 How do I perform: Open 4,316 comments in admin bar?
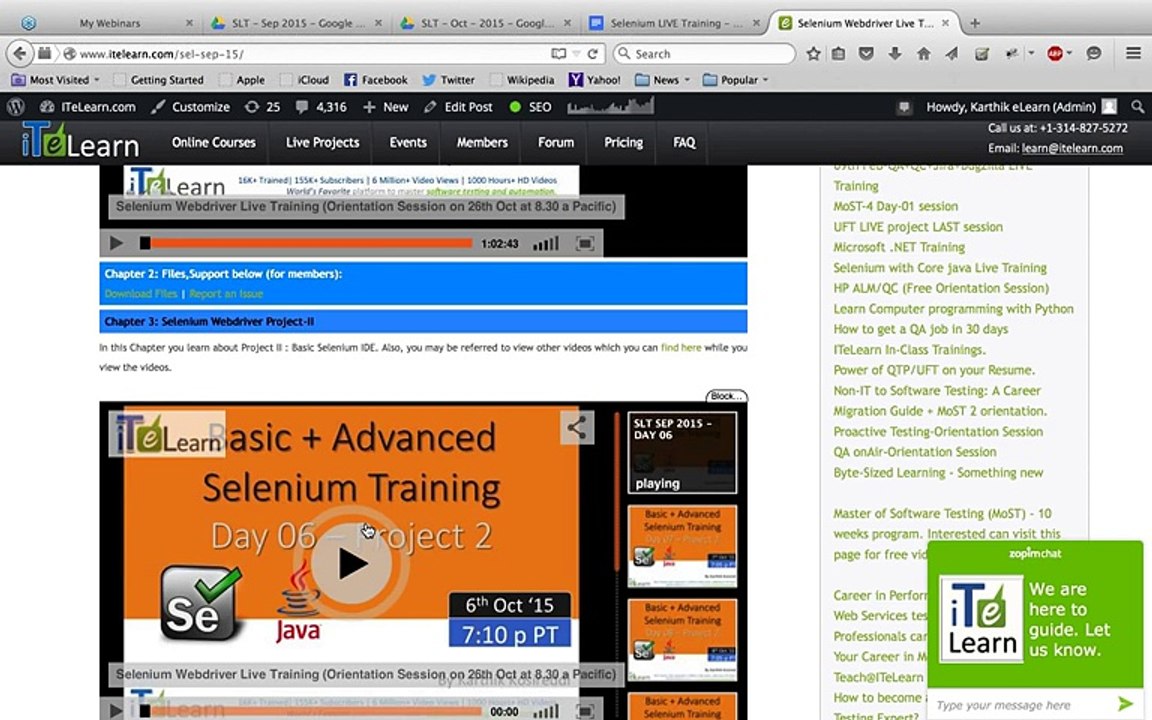[321, 107]
